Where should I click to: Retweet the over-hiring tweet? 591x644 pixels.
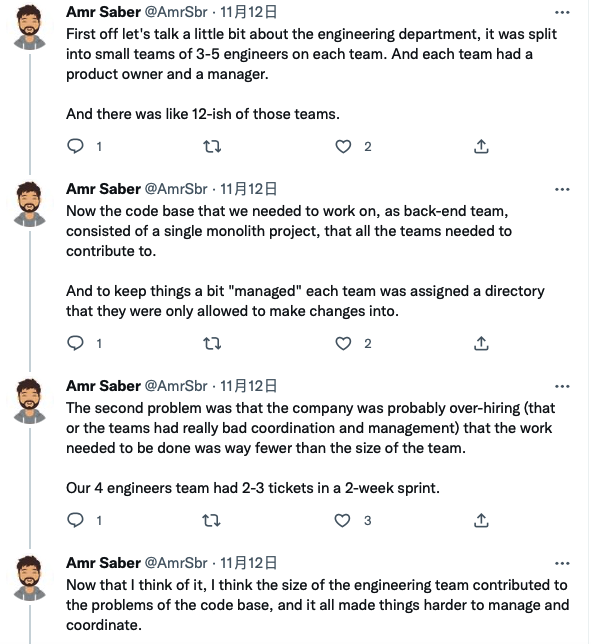(x=212, y=520)
